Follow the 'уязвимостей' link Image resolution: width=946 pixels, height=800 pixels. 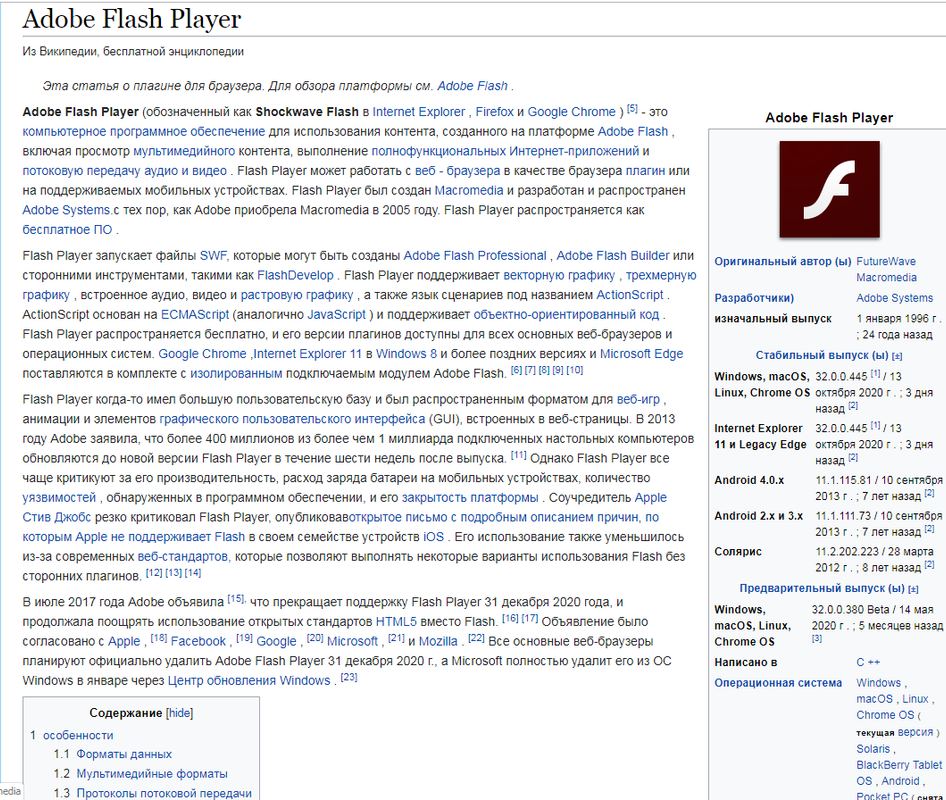tap(59, 498)
